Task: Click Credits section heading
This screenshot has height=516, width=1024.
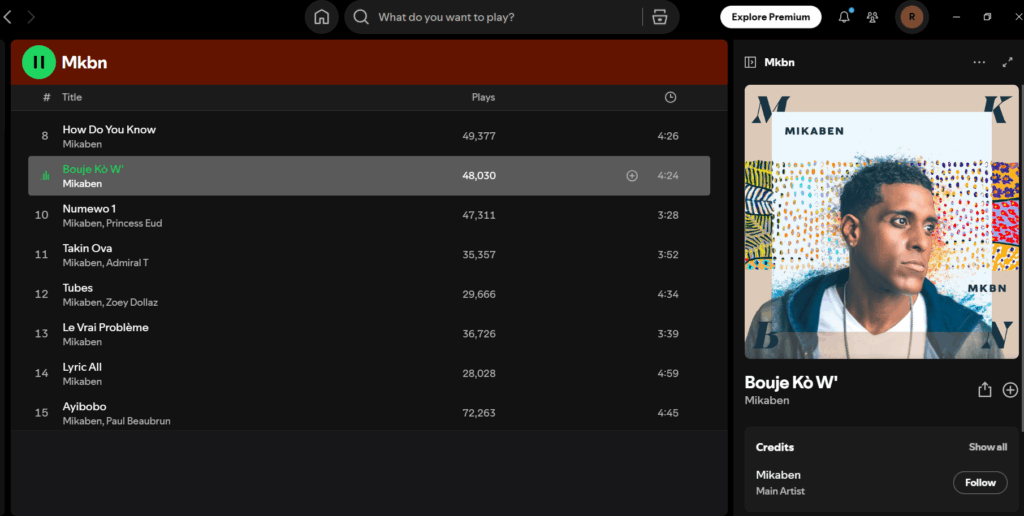Action: pos(775,447)
